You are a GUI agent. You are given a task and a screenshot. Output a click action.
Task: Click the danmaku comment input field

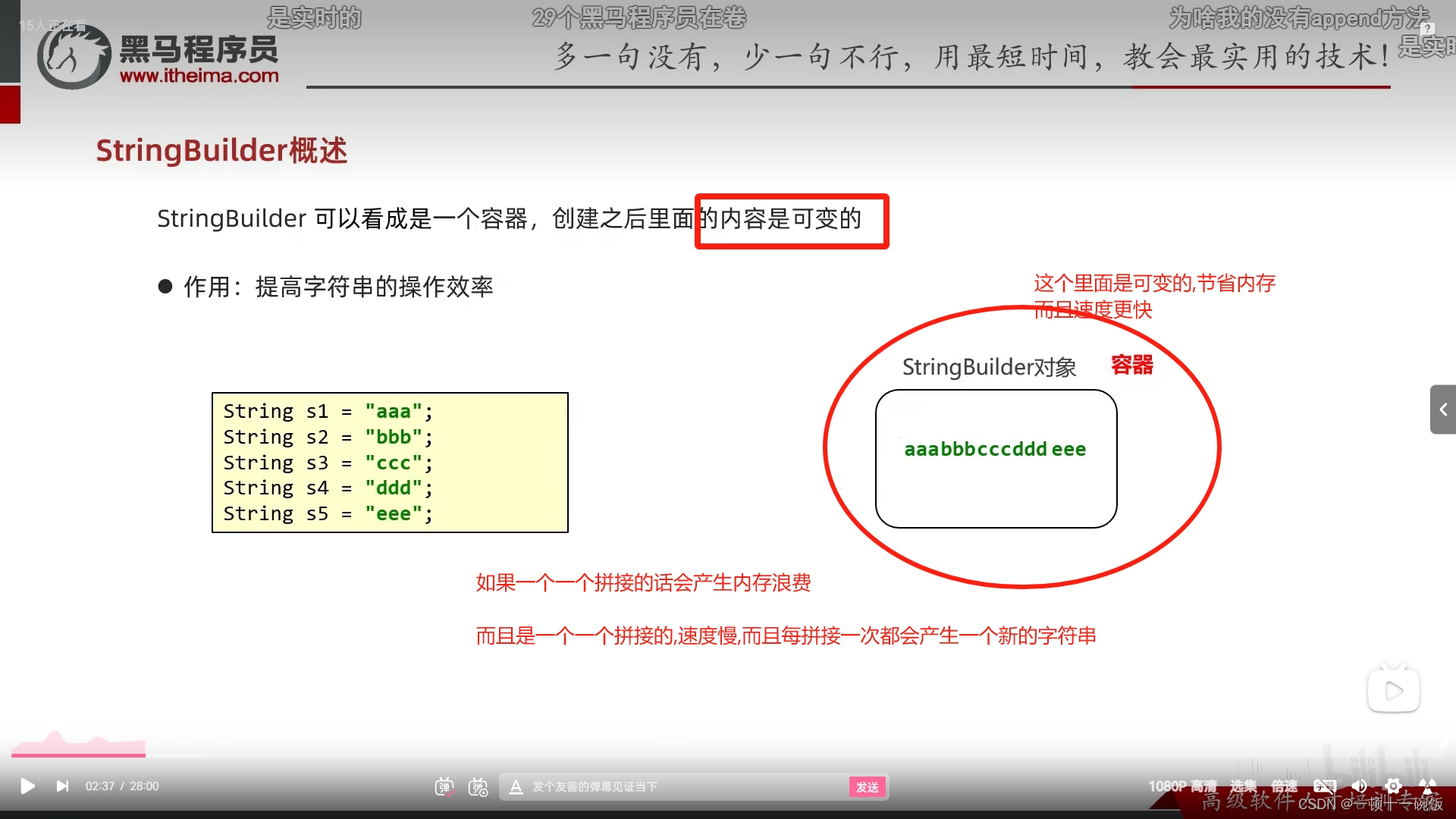click(x=682, y=787)
